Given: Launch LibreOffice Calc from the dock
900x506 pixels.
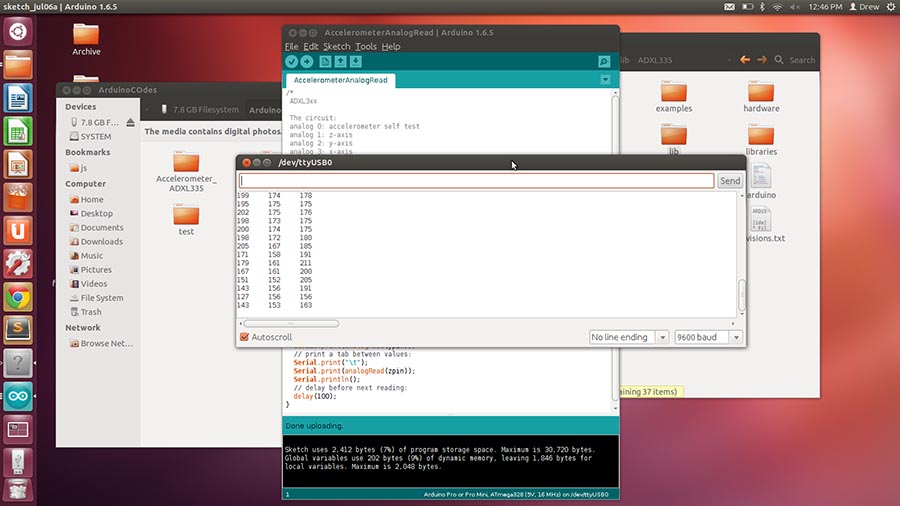Looking at the screenshot, I should tap(18, 131).
